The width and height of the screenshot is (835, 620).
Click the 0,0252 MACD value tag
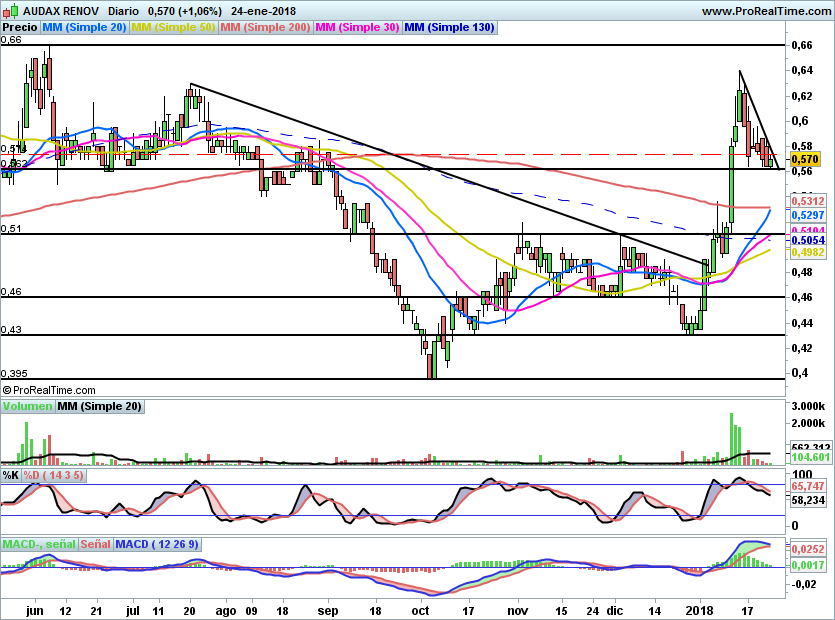(808, 549)
